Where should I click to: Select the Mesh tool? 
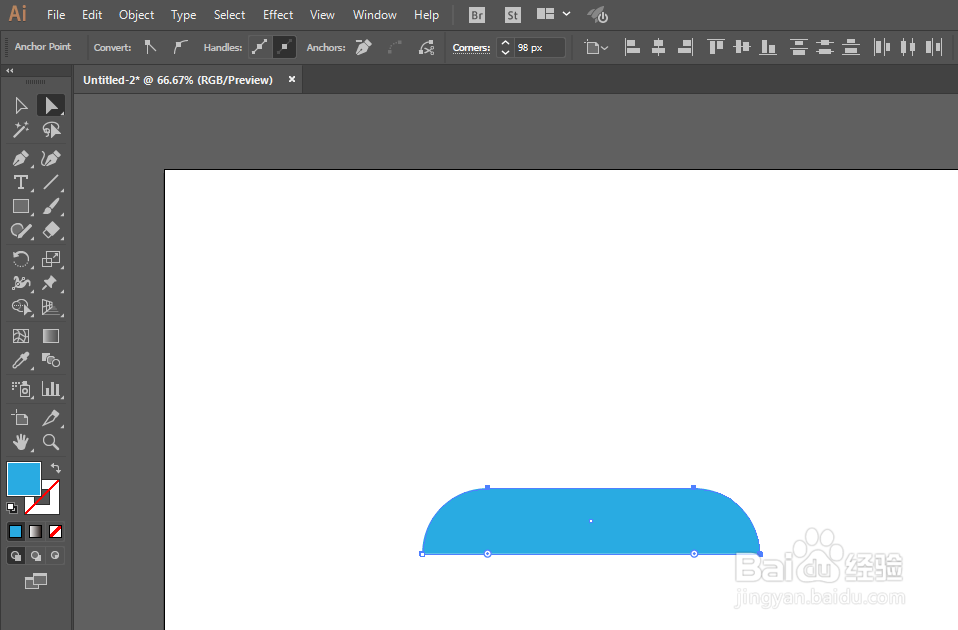21,336
